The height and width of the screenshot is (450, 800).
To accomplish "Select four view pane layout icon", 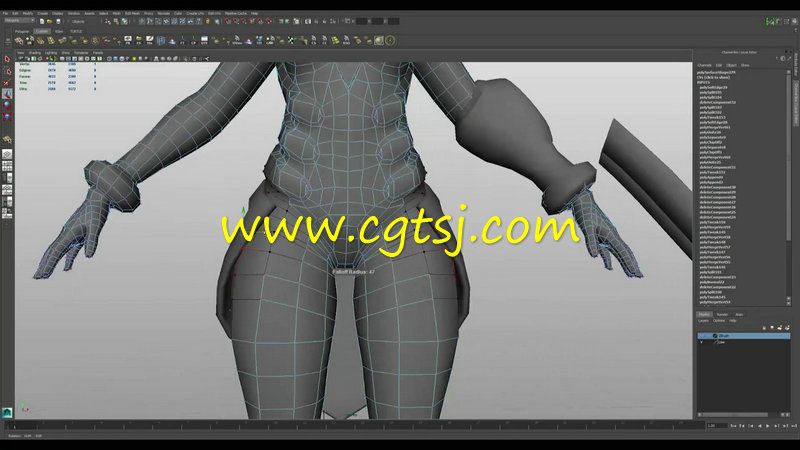I will 7,166.
